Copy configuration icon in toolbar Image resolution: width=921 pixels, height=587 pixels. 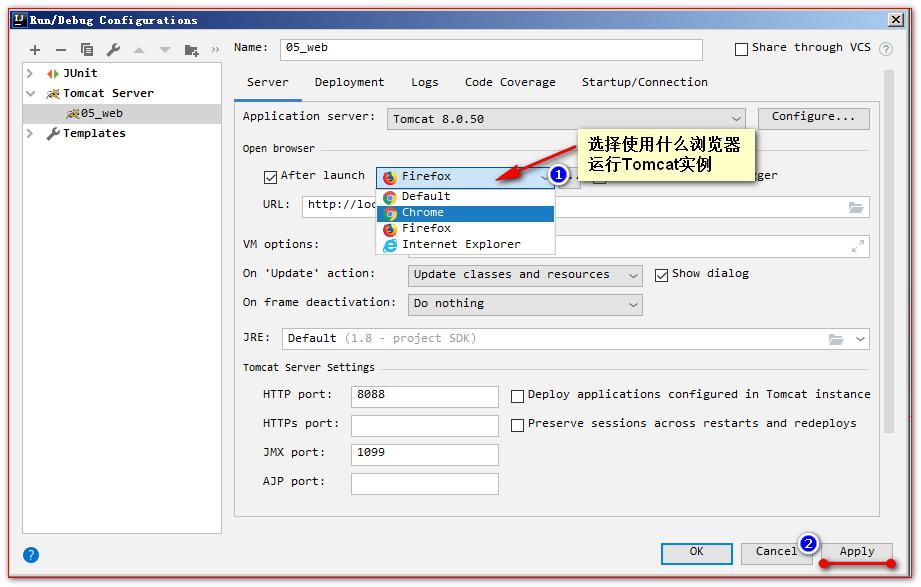point(87,50)
